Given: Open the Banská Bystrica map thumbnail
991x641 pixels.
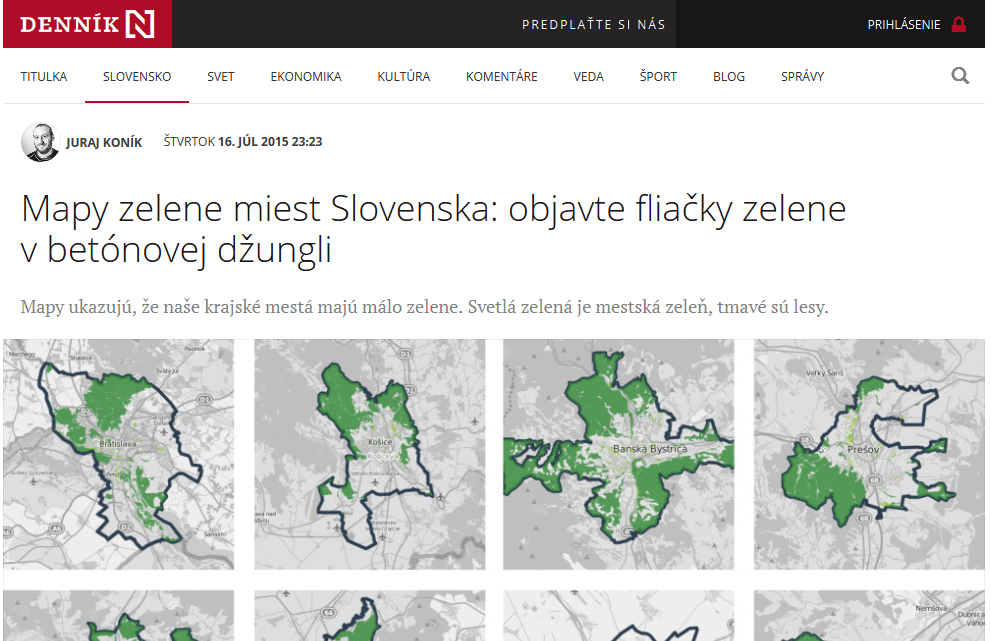Looking at the screenshot, I should point(619,455).
